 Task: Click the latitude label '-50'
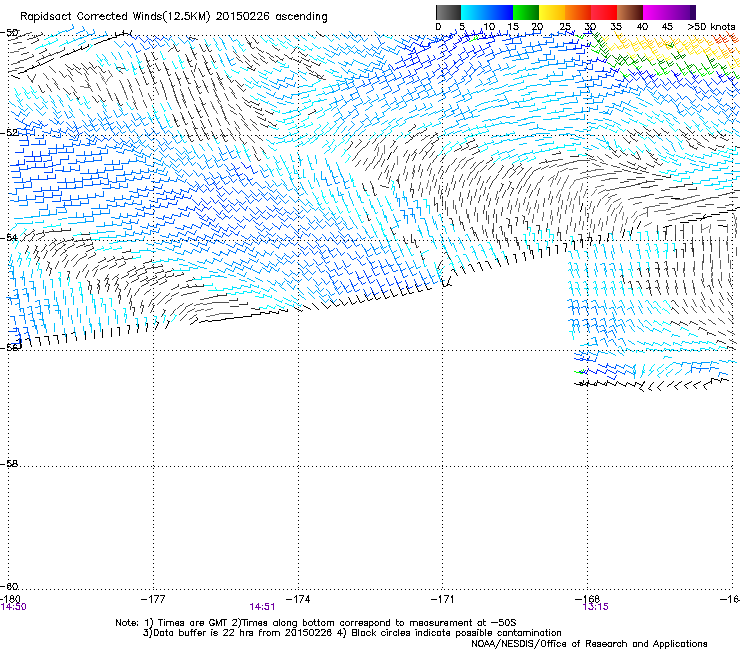(x=9, y=33)
